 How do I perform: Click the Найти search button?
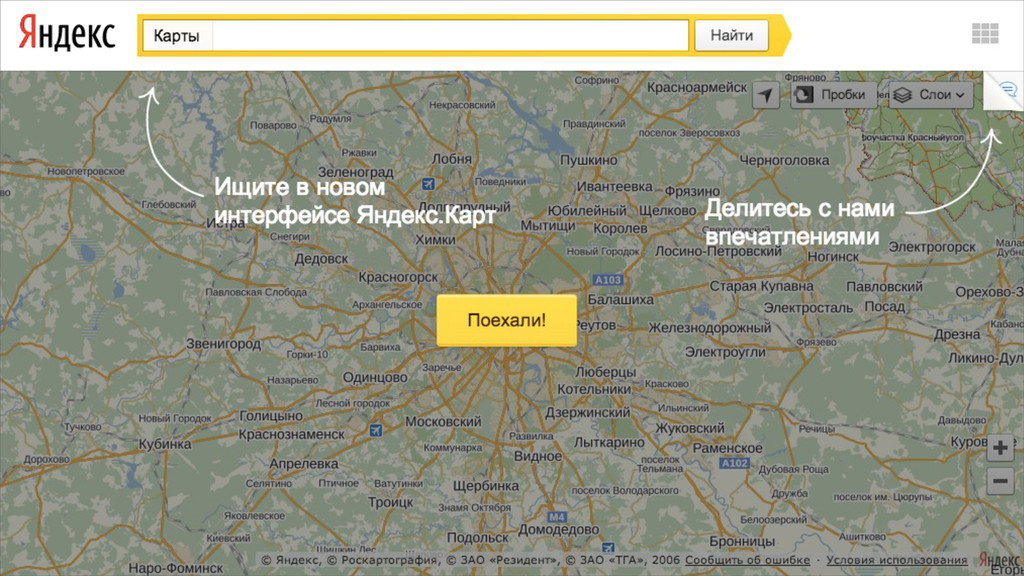[x=731, y=35]
